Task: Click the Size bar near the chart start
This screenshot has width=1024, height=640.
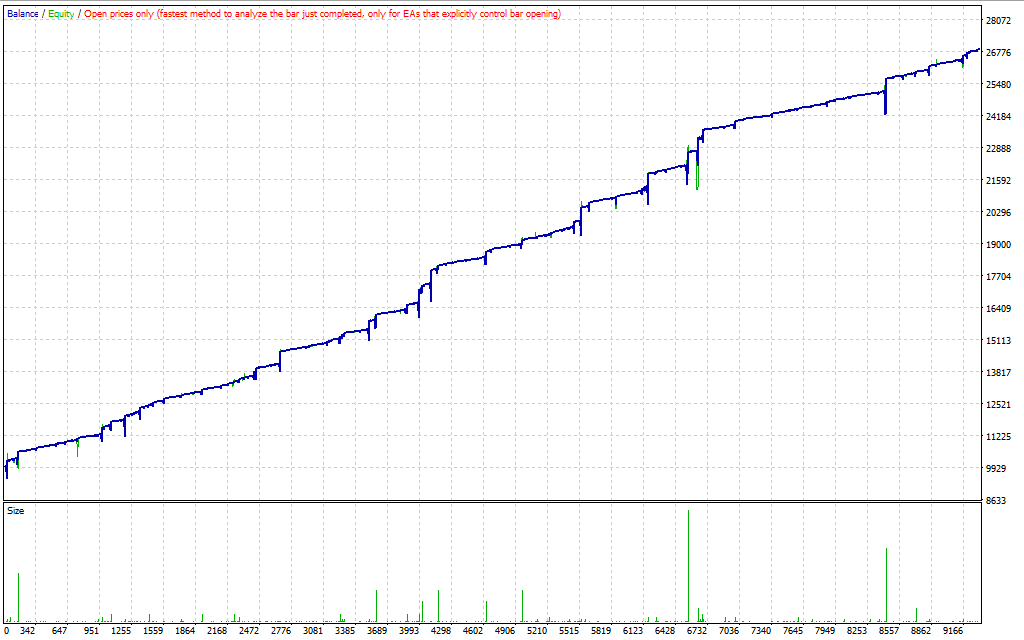Action: [x=18, y=597]
